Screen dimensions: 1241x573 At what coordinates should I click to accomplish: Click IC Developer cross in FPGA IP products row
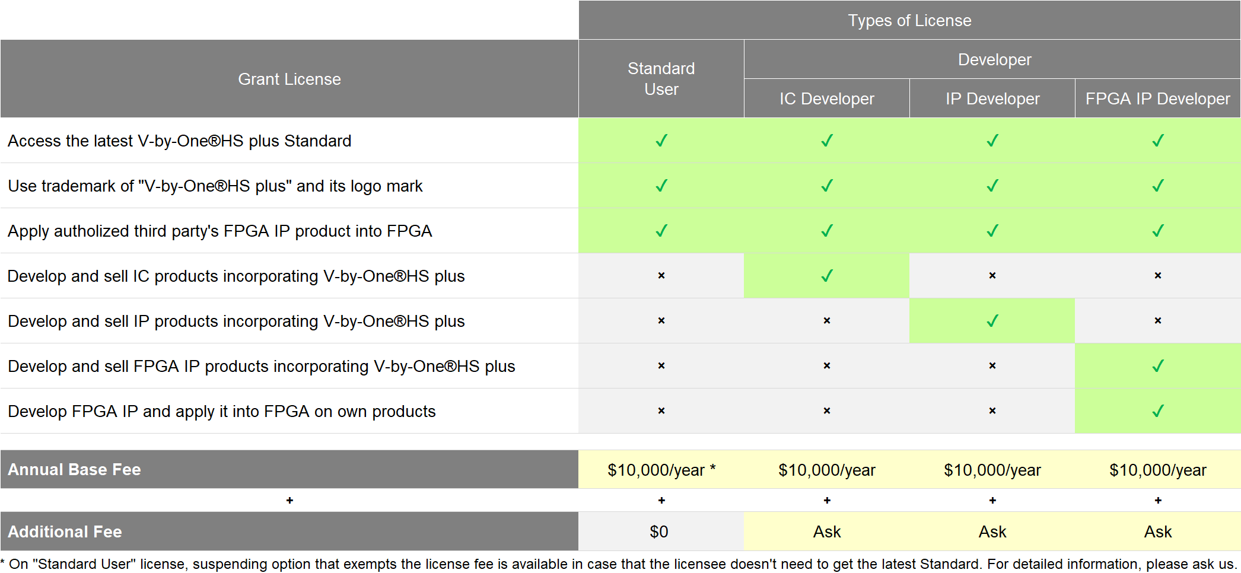click(827, 366)
